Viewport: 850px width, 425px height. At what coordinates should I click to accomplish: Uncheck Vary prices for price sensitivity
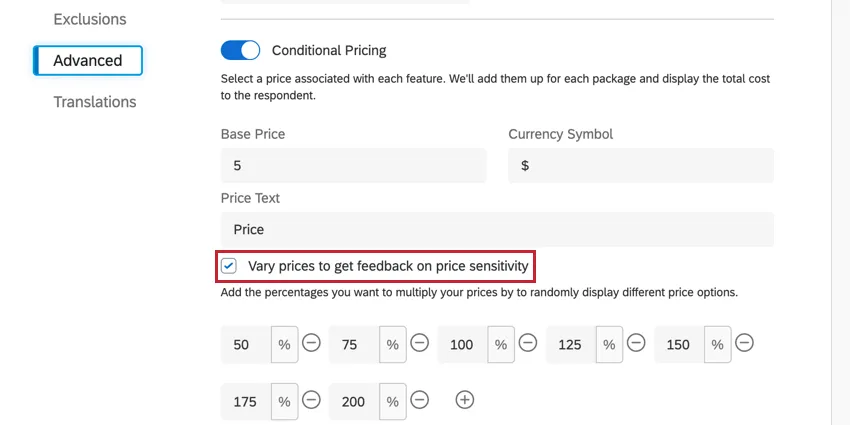click(230, 266)
